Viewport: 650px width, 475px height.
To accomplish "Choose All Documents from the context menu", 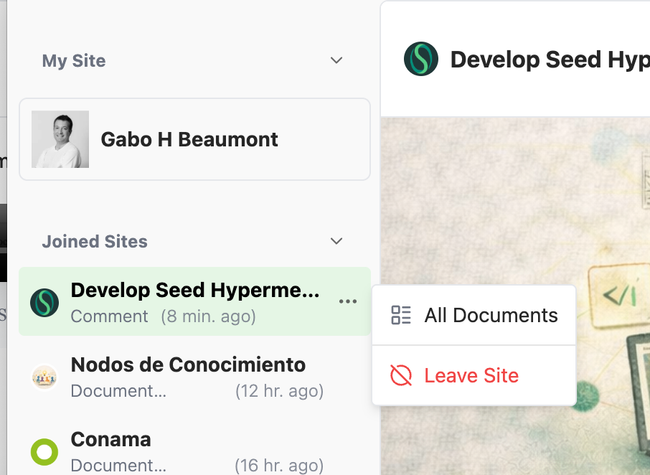I will 474,315.
